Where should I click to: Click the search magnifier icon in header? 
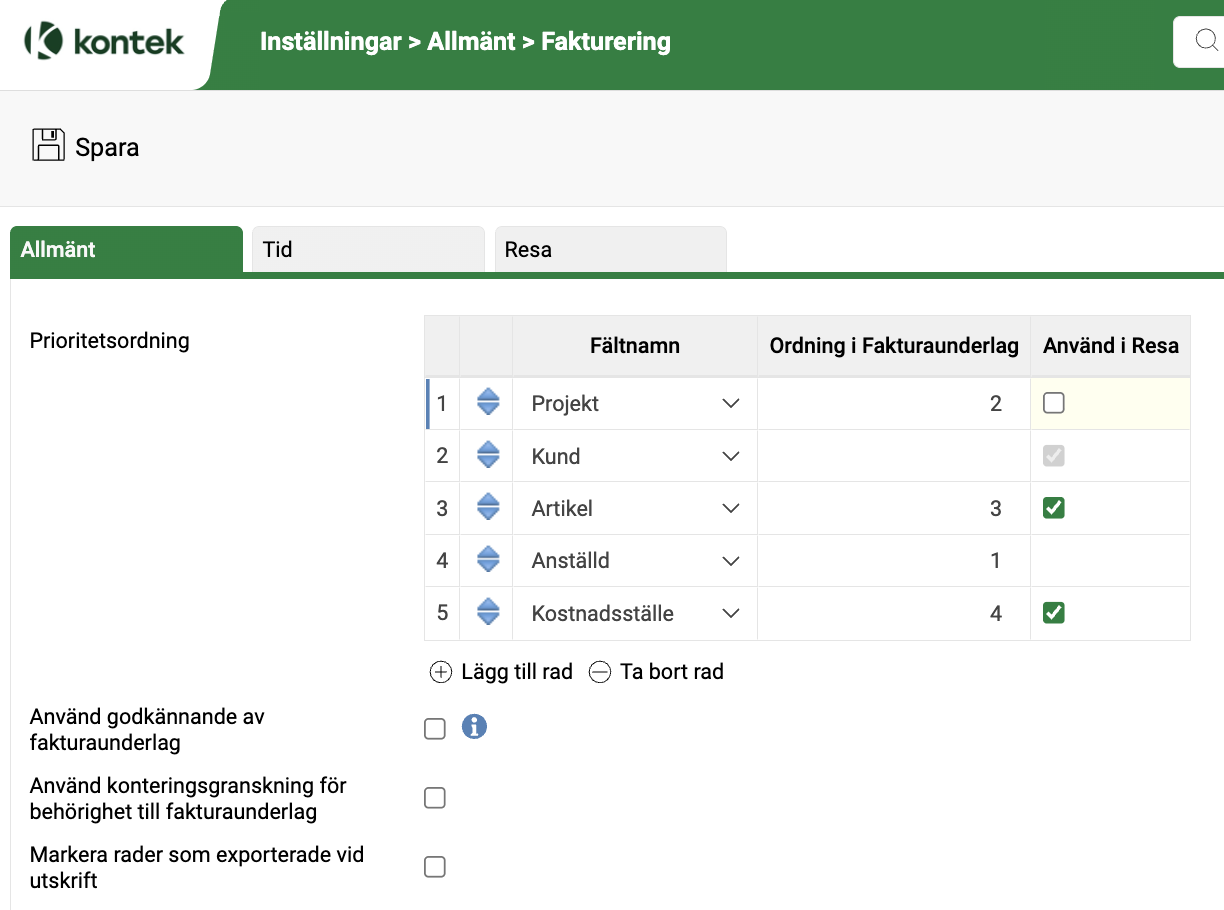pos(1206,40)
